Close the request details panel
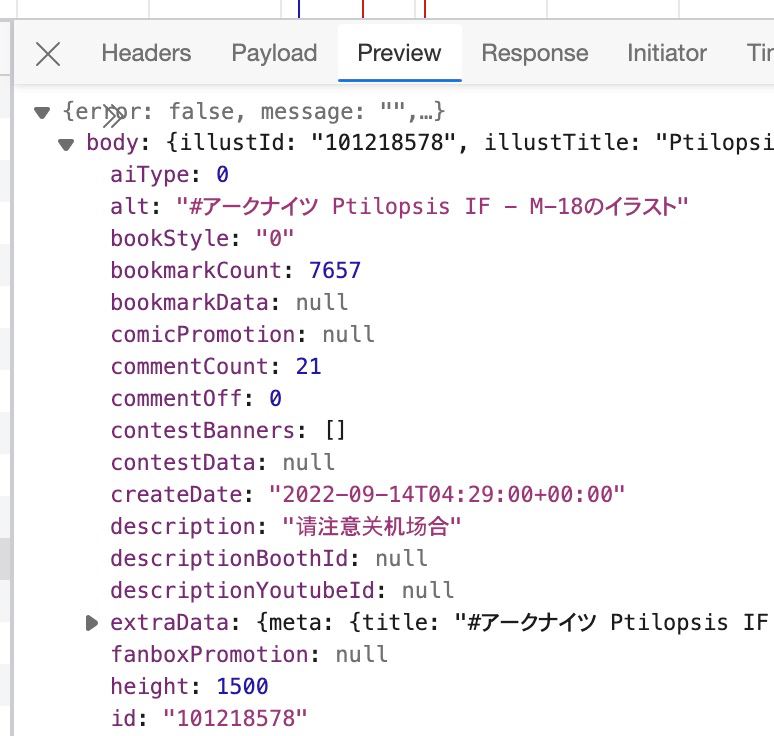Viewport: 774px width, 736px height. pyautogui.click(x=48, y=53)
